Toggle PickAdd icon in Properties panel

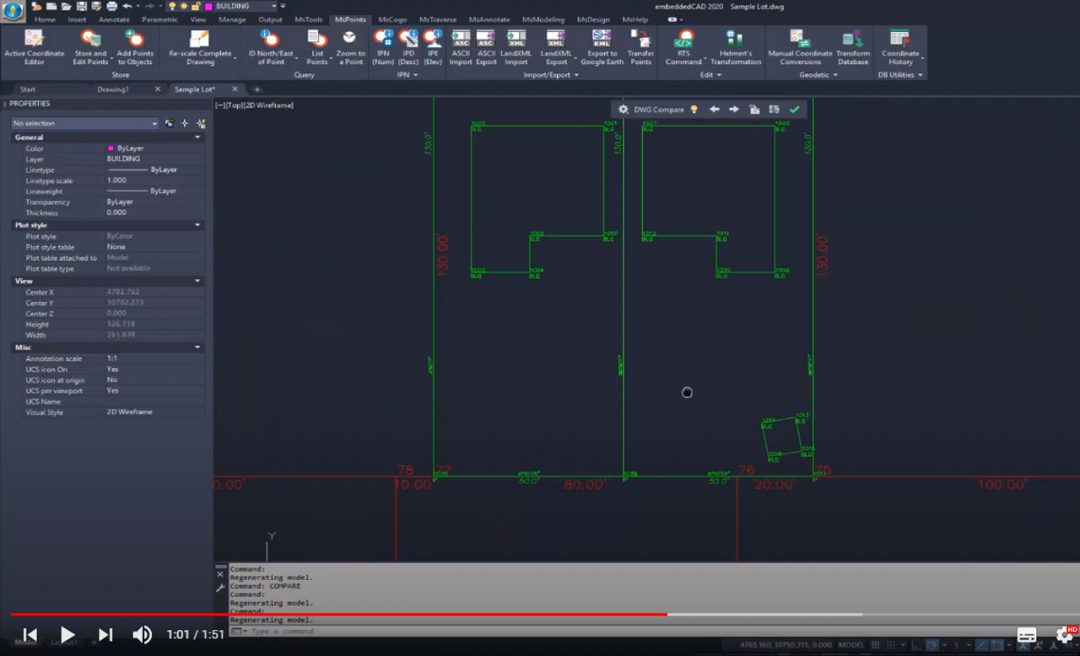170,123
